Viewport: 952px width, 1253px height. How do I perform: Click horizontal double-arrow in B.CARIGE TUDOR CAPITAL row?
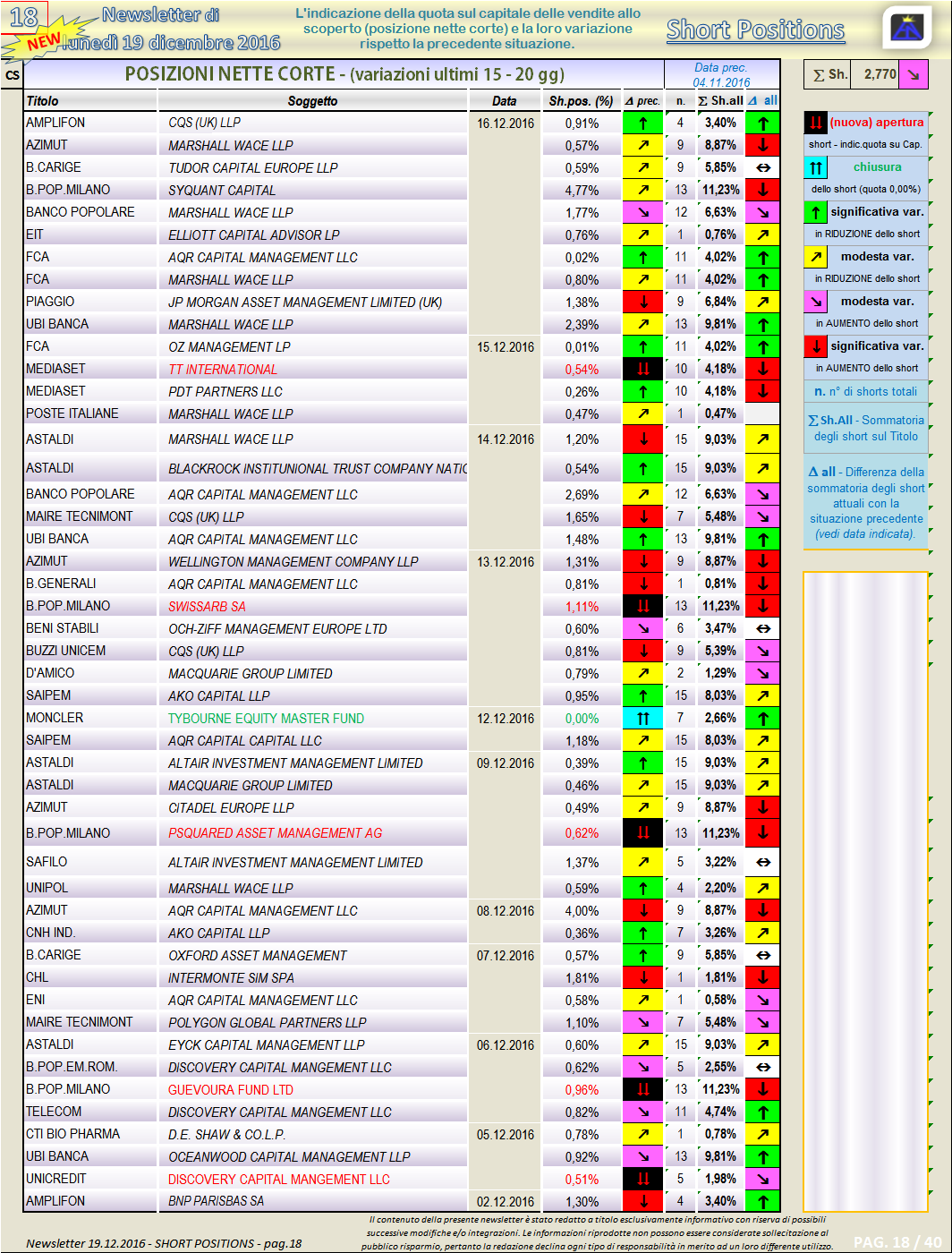tap(762, 167)
